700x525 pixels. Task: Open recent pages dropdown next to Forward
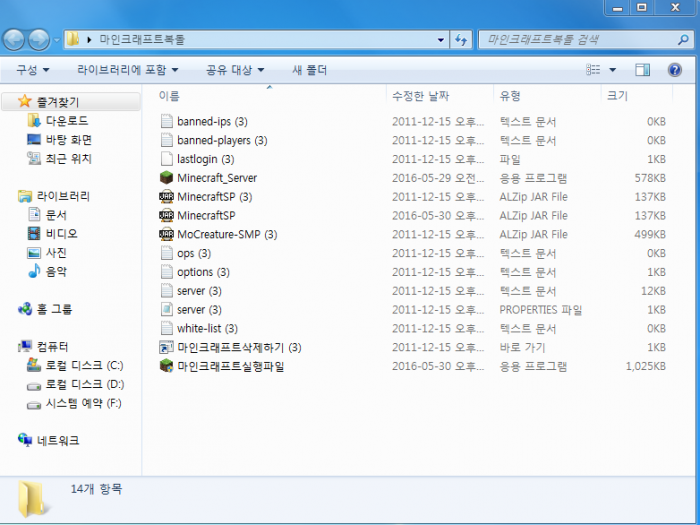click(x=57, y=40)
